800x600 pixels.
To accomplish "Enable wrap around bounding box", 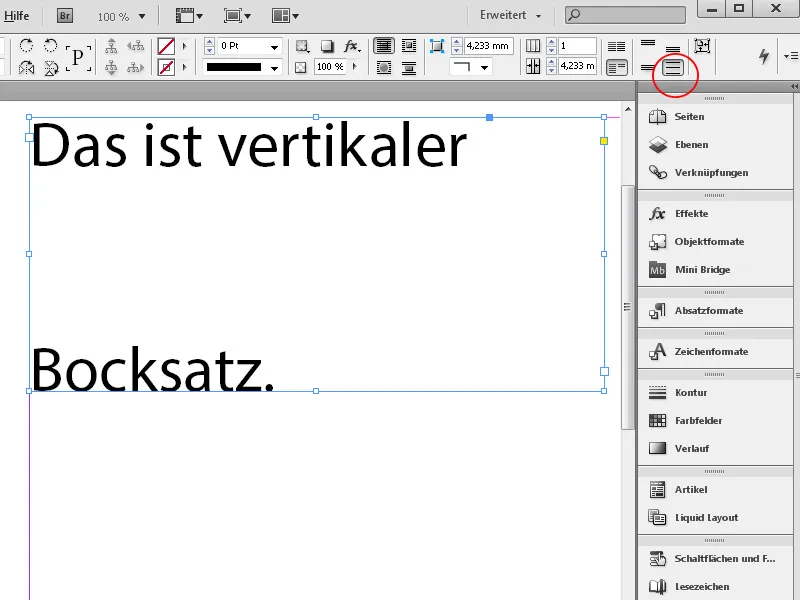I will tap(409, 46).
